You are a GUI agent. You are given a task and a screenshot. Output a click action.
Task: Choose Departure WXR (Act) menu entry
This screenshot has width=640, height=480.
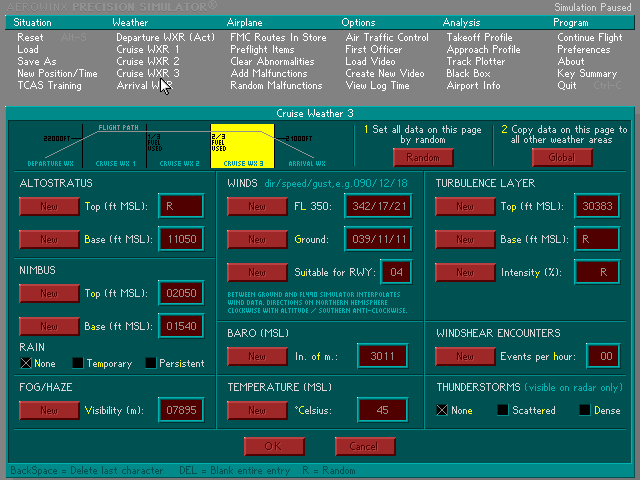[165, 37]
